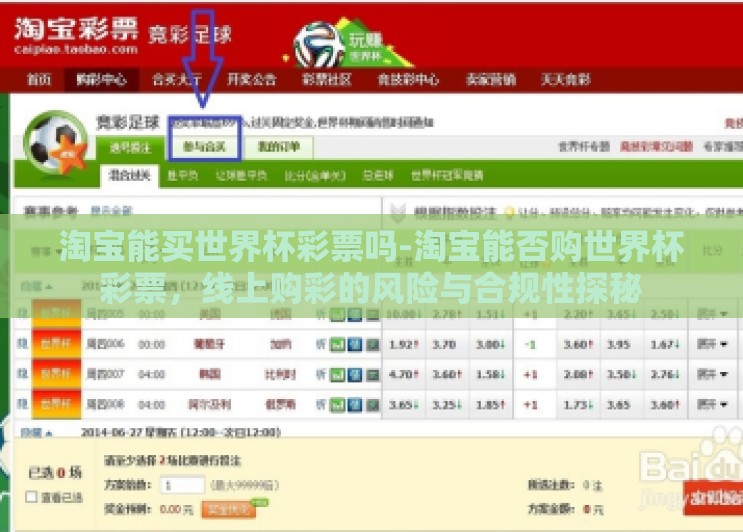Hide the 周四008 match row with 隐
The width and height of the screenshot is (743, 532).
click(x=22, y=404)
